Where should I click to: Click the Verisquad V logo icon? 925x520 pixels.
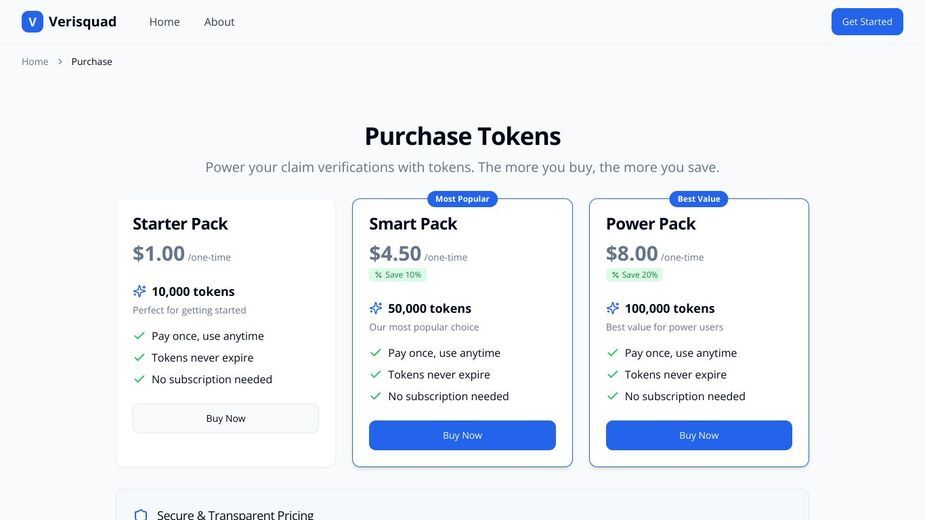click(32, 22)
